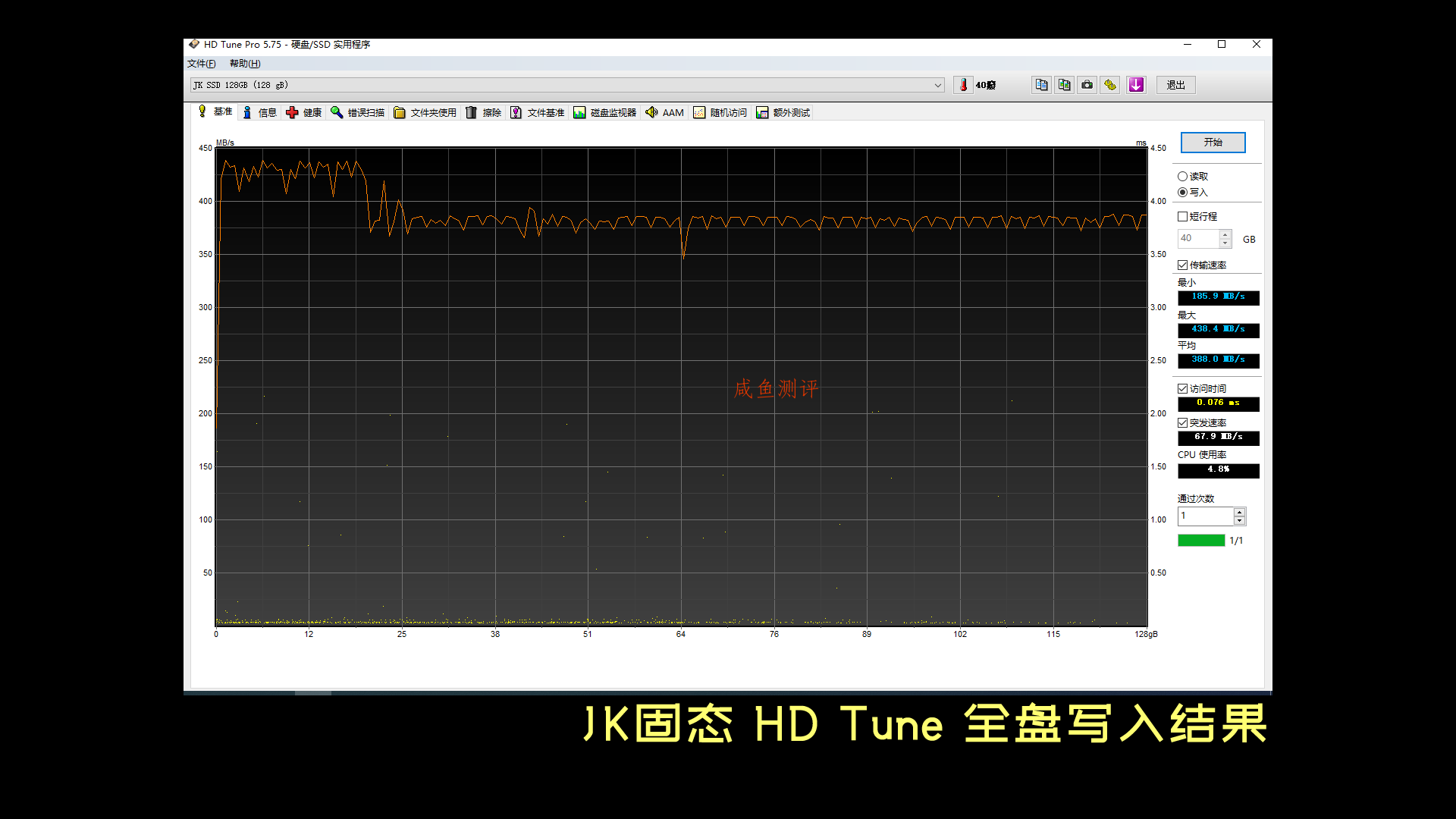The width and height of the screenshot is (1456, 819).
Task: Close the HD Tune Pro window
Action: click(1257, 45)
